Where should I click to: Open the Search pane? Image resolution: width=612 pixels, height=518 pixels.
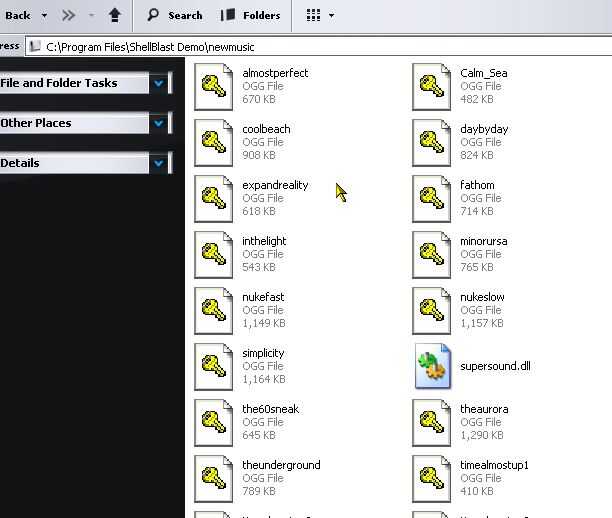(174, 16)
